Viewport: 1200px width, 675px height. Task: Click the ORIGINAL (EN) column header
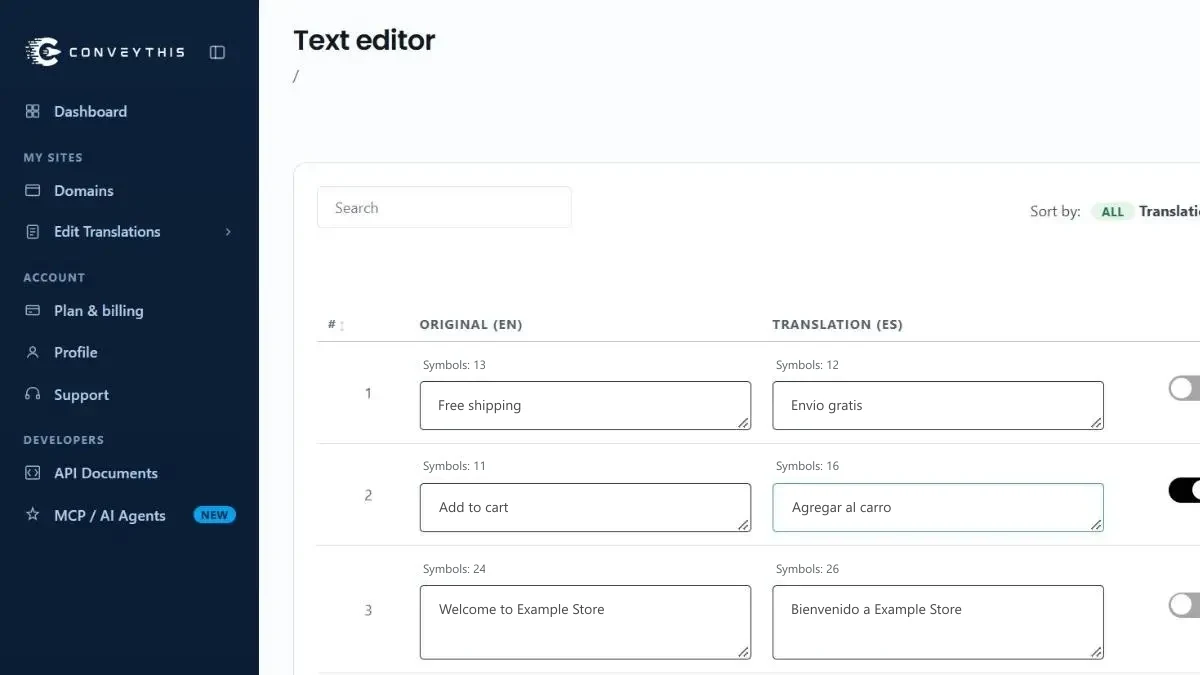coord(471,325)
